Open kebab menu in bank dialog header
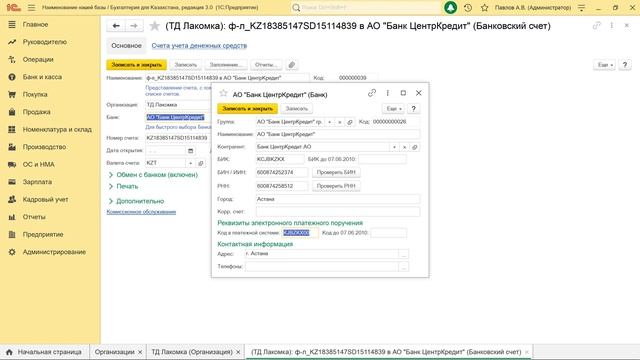 (387, 93)
